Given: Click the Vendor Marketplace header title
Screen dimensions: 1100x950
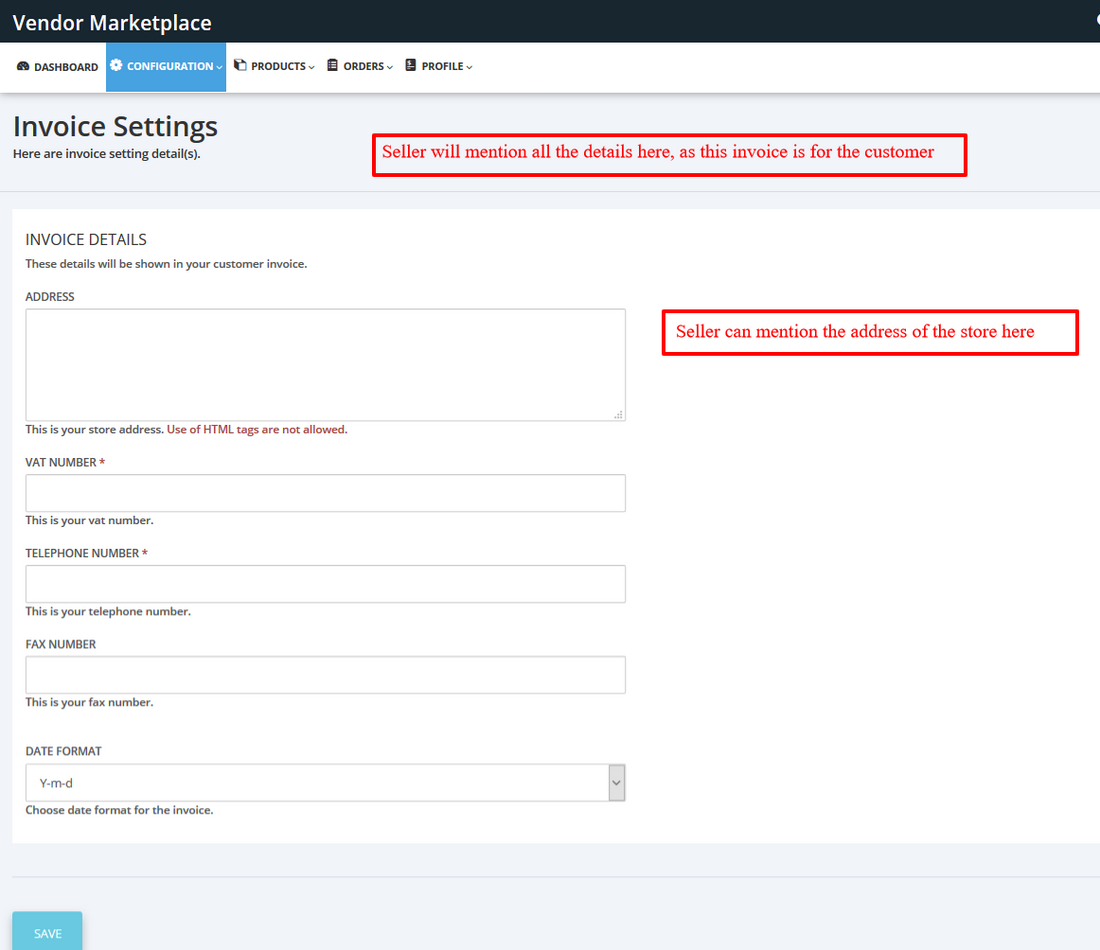Looking at the screenshot, I should [112, 22].
